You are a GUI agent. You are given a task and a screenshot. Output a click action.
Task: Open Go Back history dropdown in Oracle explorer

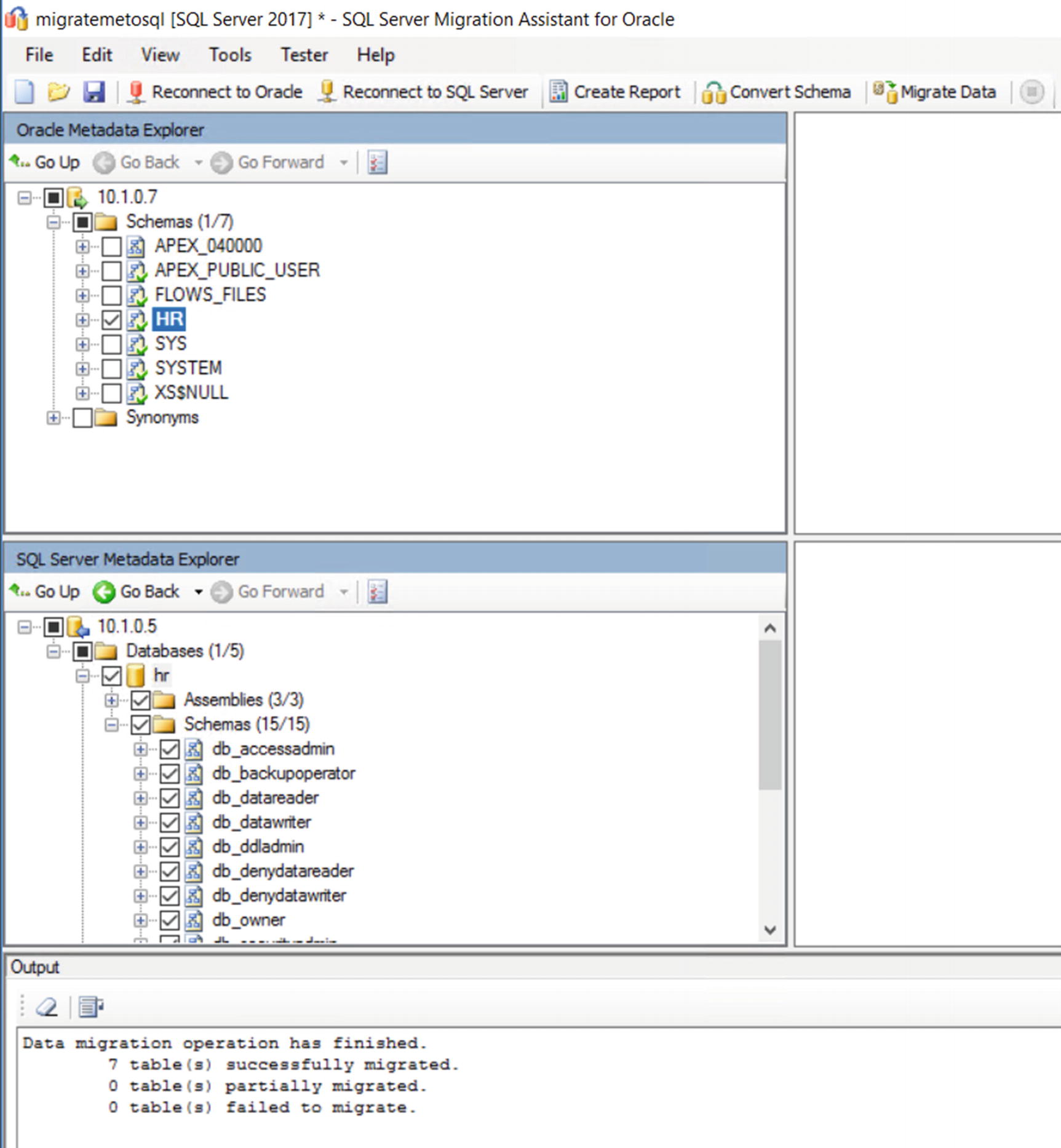coord(198,163)
